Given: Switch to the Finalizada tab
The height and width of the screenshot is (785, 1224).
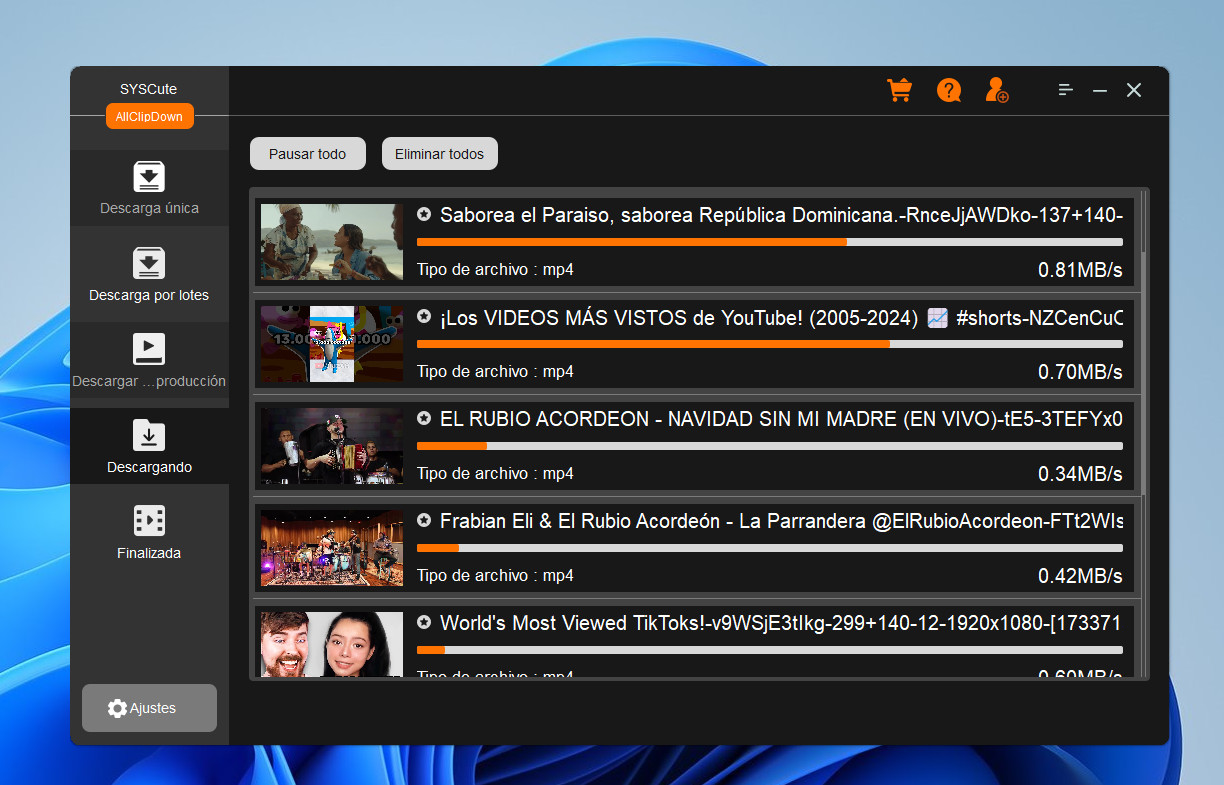Looking at the screenshot, I should 149,531.
